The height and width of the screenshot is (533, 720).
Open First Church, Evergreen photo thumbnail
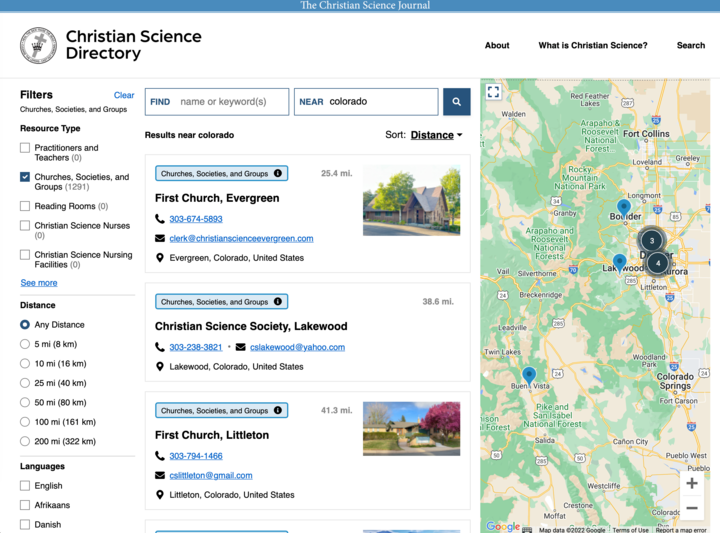click(411, 200)
